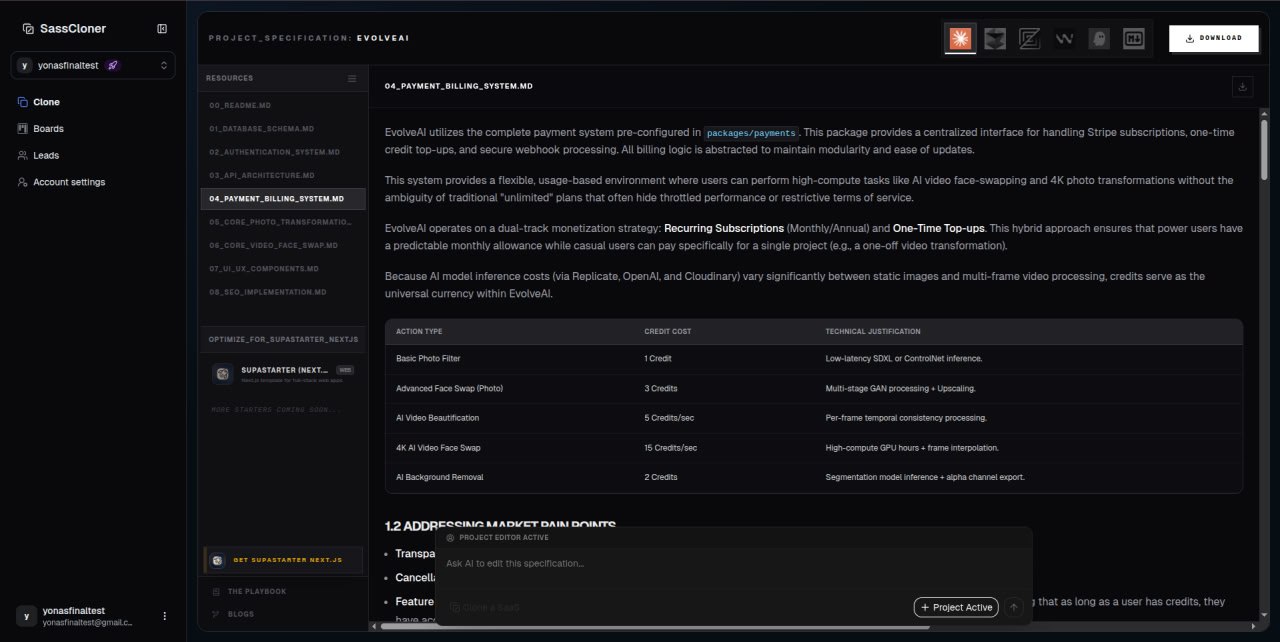Click the W export format icon
Image resolution: width=1280 pixels, height=642 pixels.
(x=1064, y=38)
